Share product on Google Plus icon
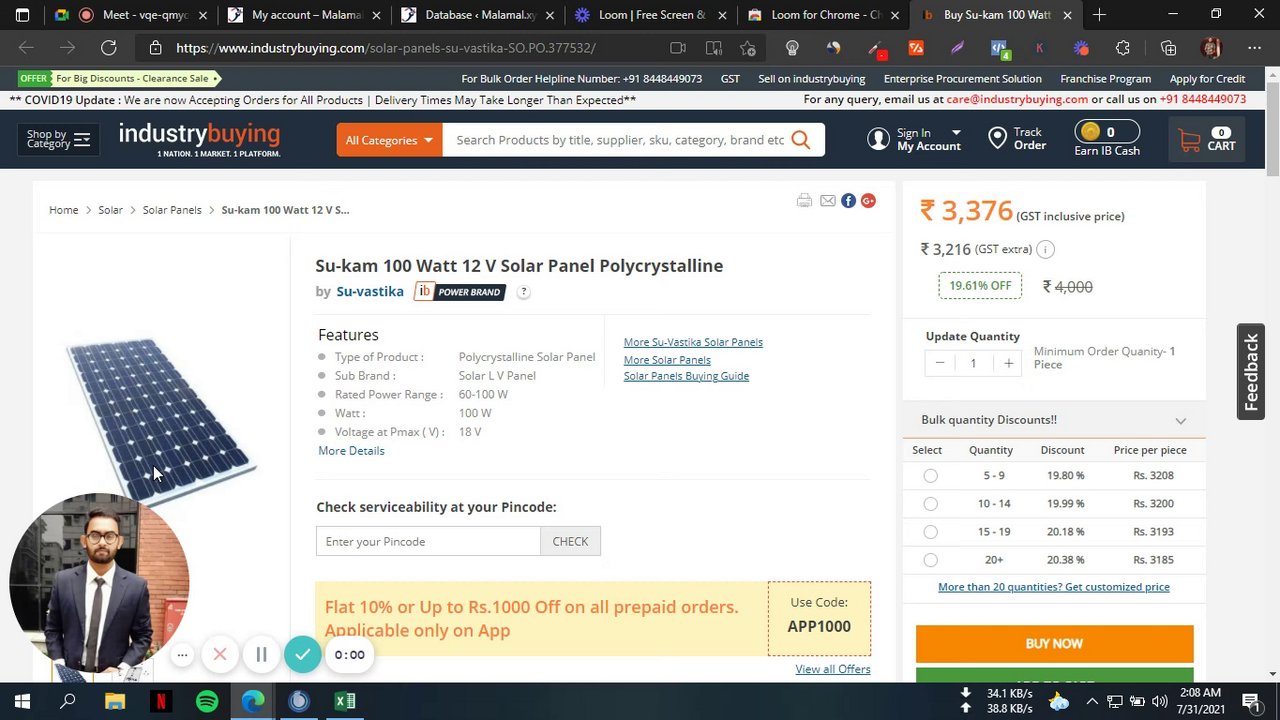 click(x=868, y=201)
